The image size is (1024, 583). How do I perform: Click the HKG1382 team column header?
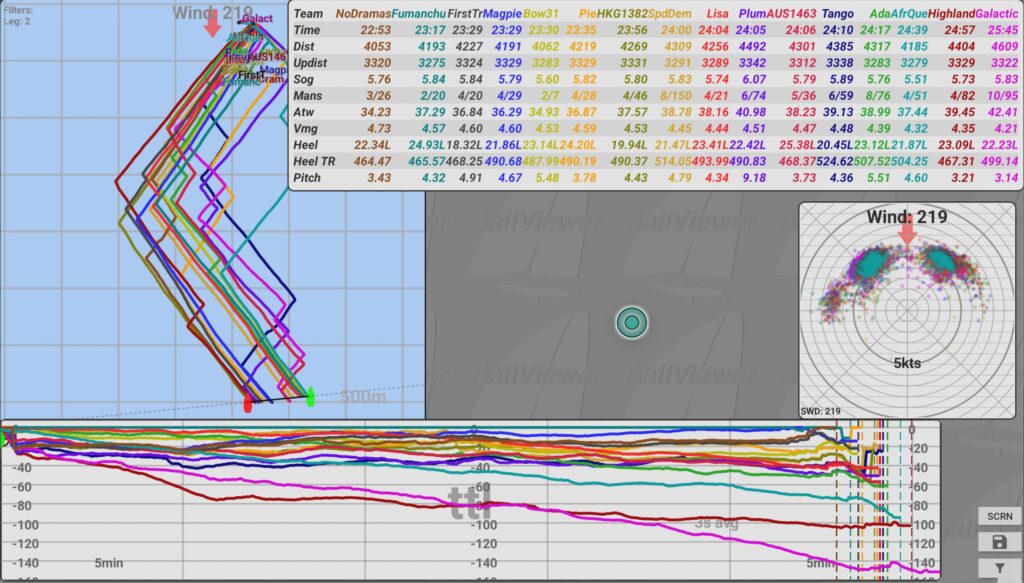point(622,14)
